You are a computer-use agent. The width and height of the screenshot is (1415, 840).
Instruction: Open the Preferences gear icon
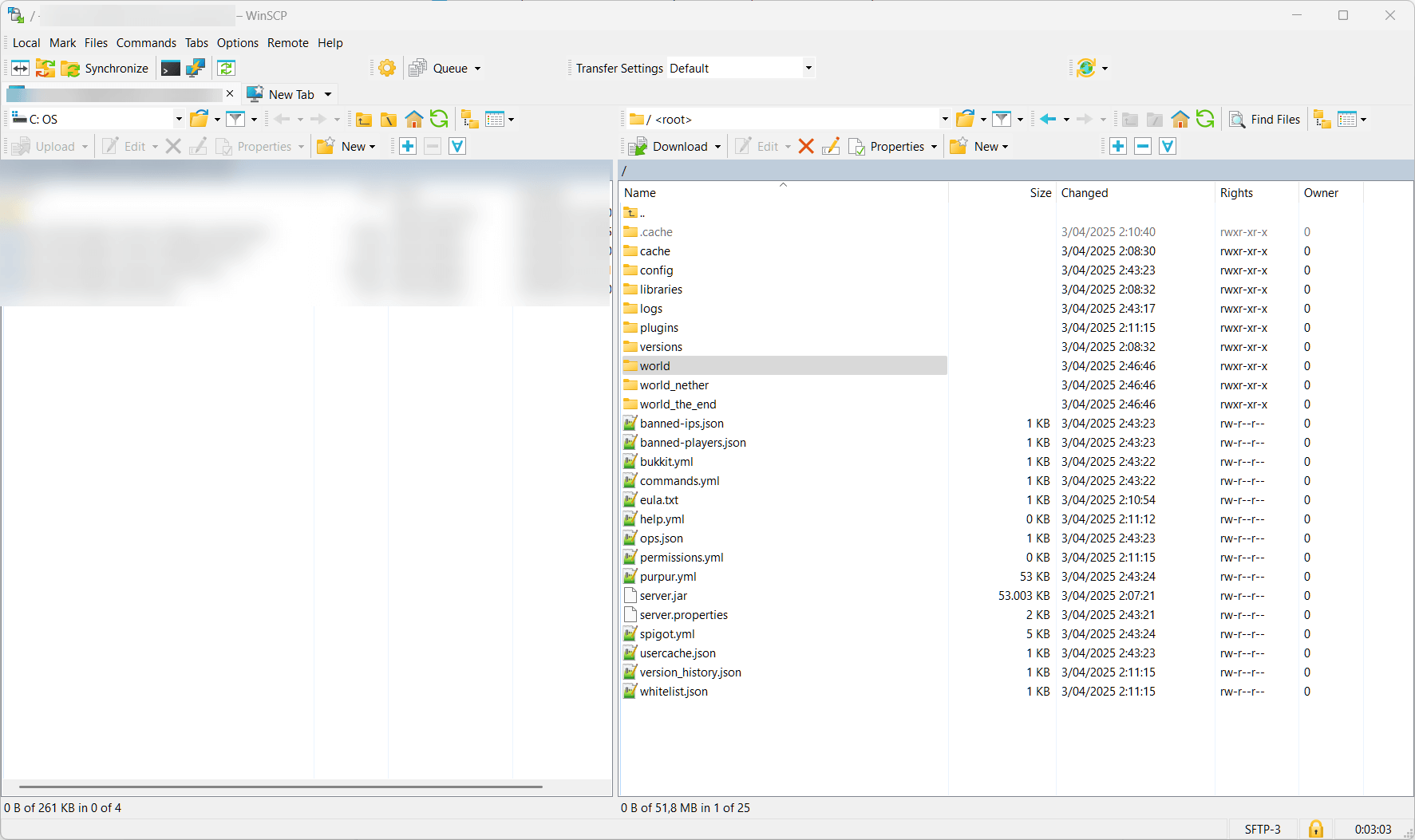point(386,68)
